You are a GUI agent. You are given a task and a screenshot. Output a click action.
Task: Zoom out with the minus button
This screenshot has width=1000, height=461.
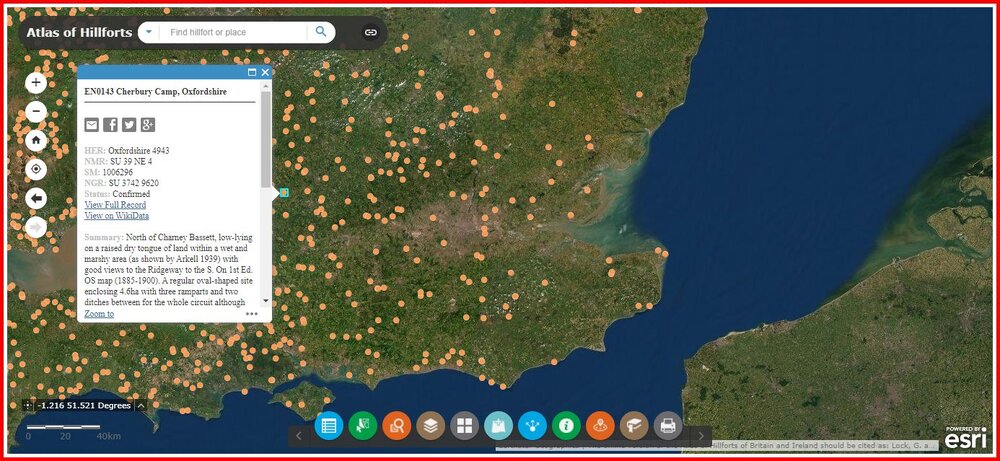point(36,112)
